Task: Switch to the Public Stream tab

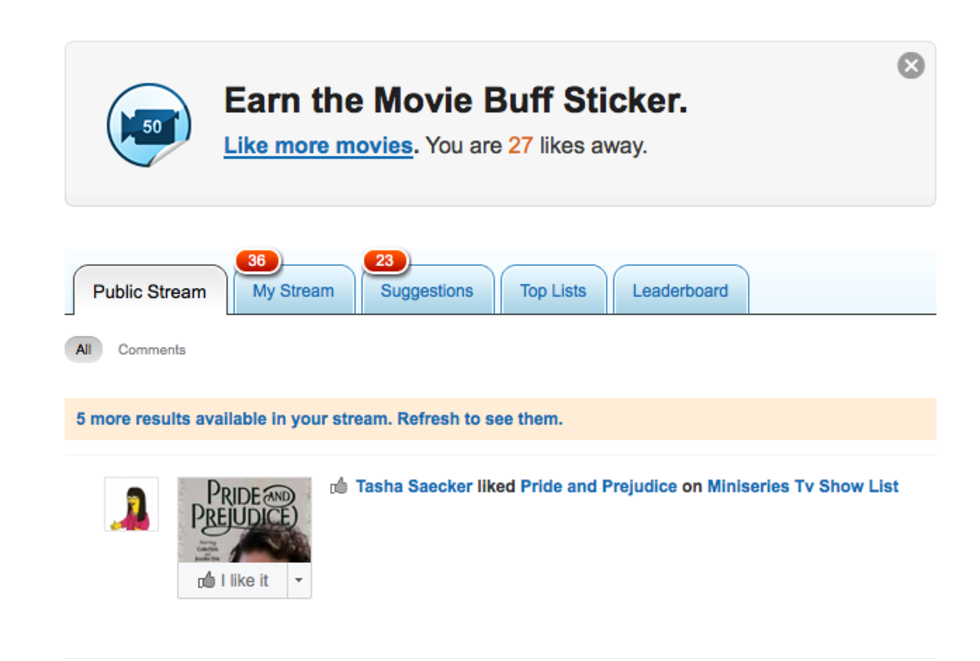Action: (x=150, y=292)
